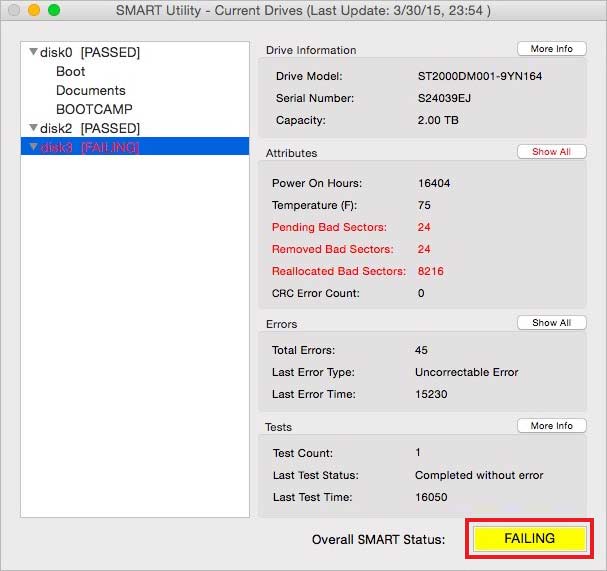
Task: Click the Reallocated Bad Sectors value 8216
Action: [431, 271]
